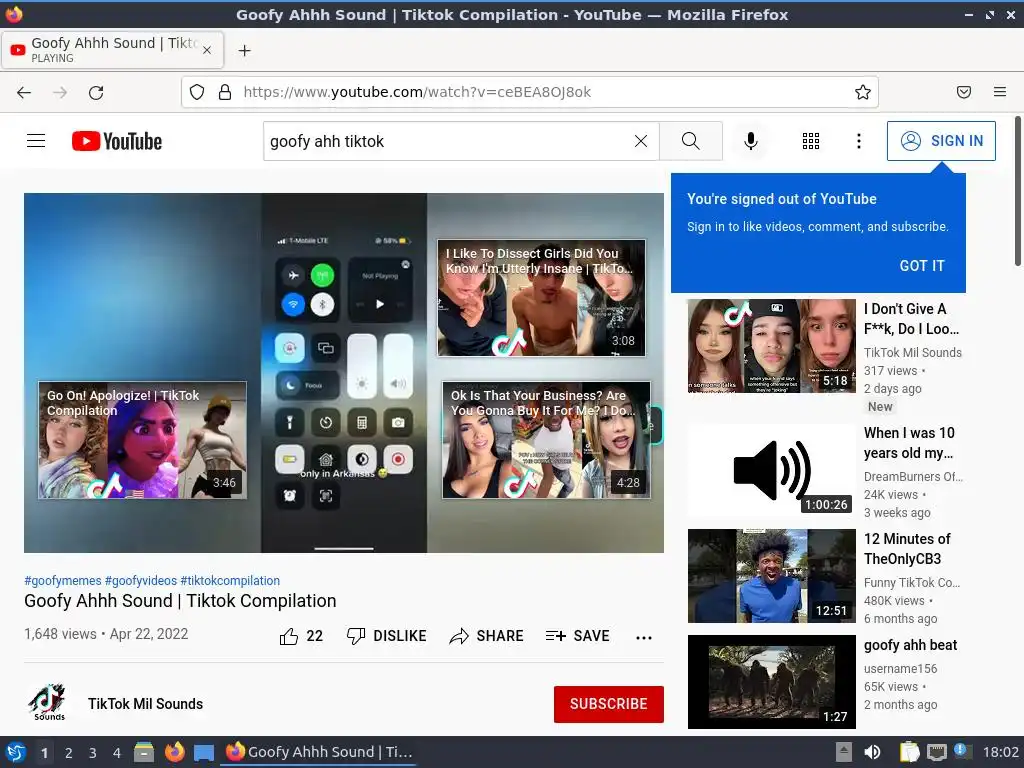Click the #goofyvideos hashtag
This screenshot has width=1024, height=768.
click(x=141, y=581)
